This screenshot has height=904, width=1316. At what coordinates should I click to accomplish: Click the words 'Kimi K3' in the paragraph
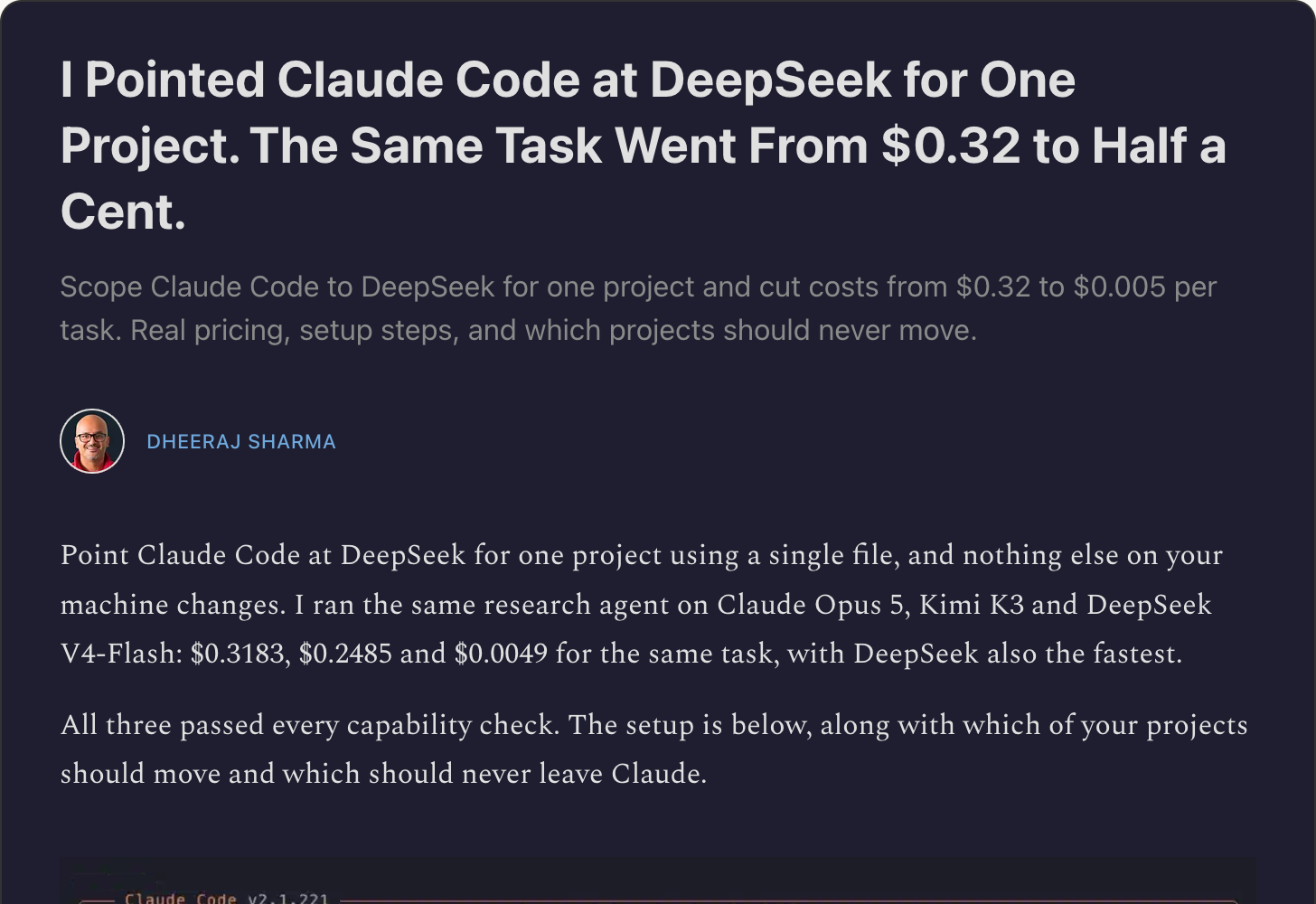pyautogui.click(x=972, y=605)
